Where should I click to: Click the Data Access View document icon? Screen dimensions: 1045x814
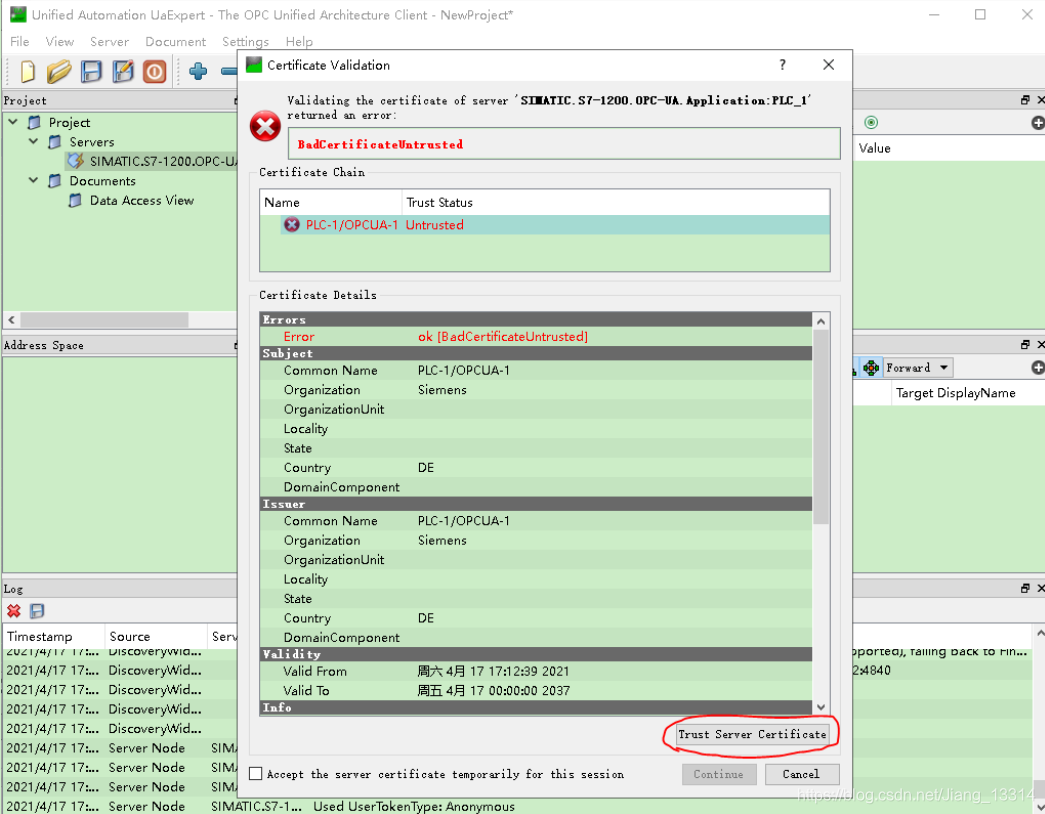76,201
